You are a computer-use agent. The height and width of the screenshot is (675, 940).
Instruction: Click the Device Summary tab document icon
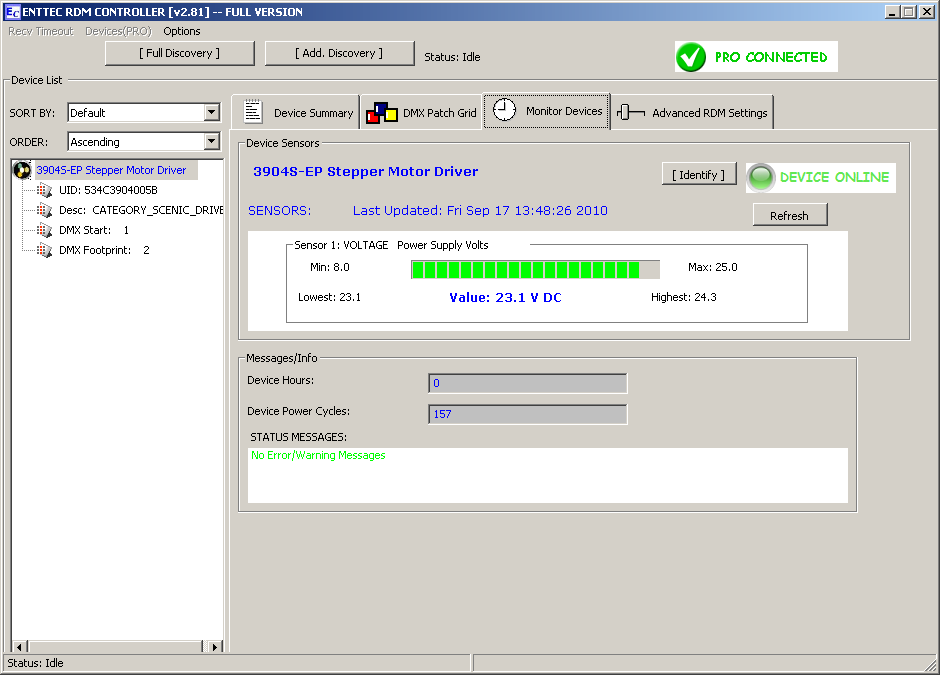253,112
